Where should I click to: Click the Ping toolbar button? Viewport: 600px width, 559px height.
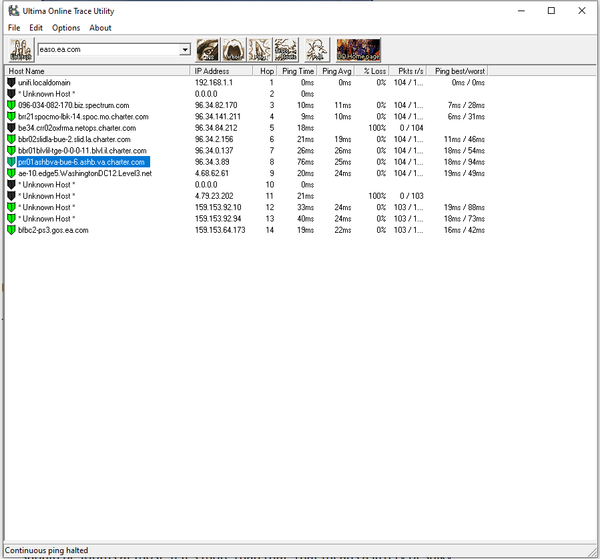260,50
